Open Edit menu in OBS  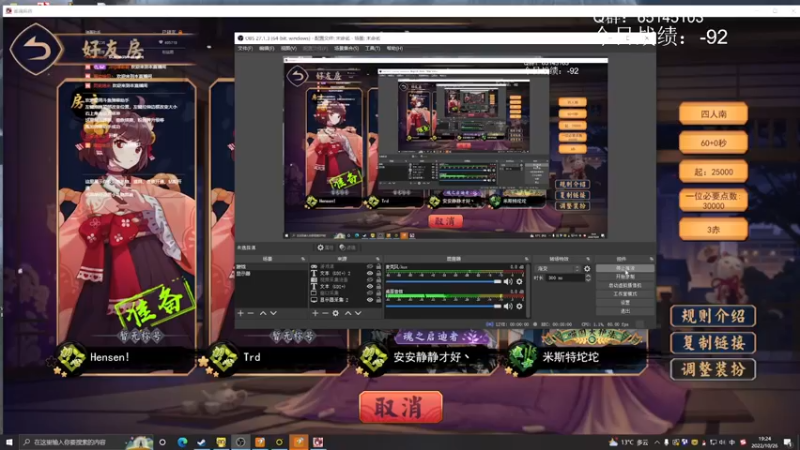[266, 48]
